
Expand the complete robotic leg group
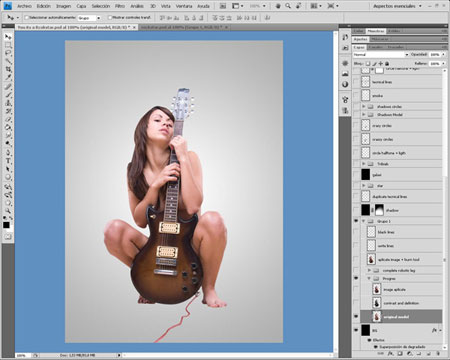[369, 270]
